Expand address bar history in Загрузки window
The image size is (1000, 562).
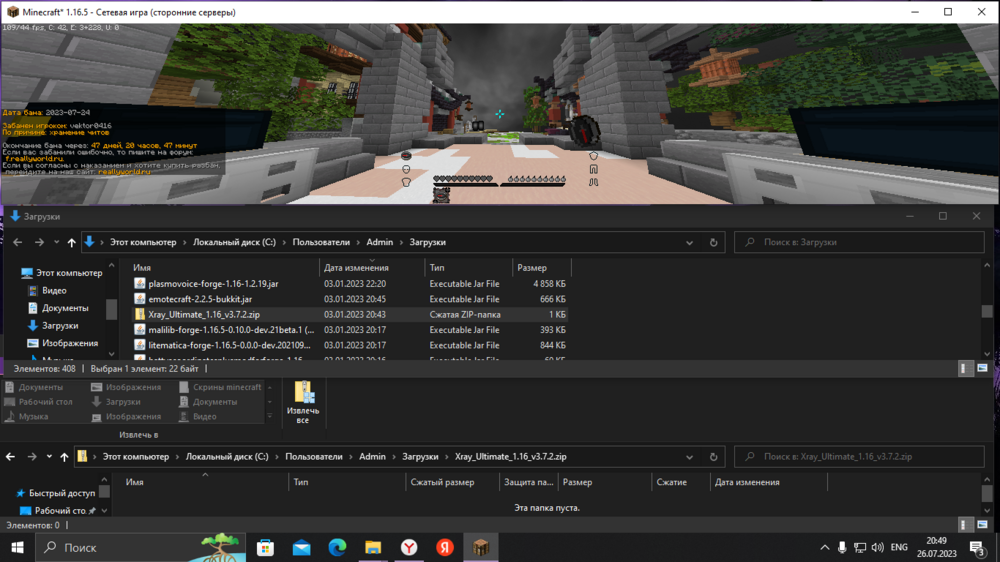[x=689, y=242]
